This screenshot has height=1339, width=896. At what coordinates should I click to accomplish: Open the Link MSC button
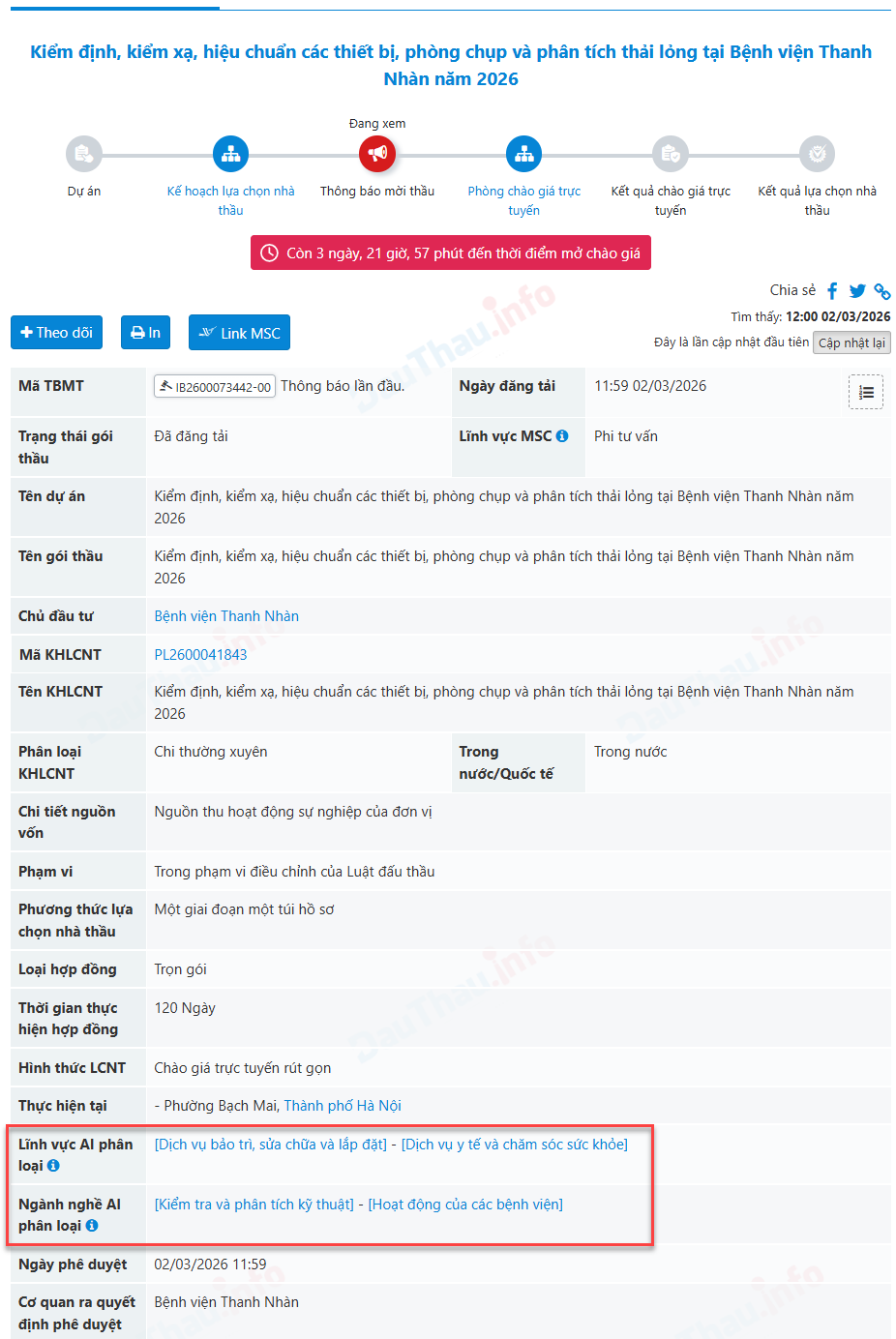coord(239,333)
